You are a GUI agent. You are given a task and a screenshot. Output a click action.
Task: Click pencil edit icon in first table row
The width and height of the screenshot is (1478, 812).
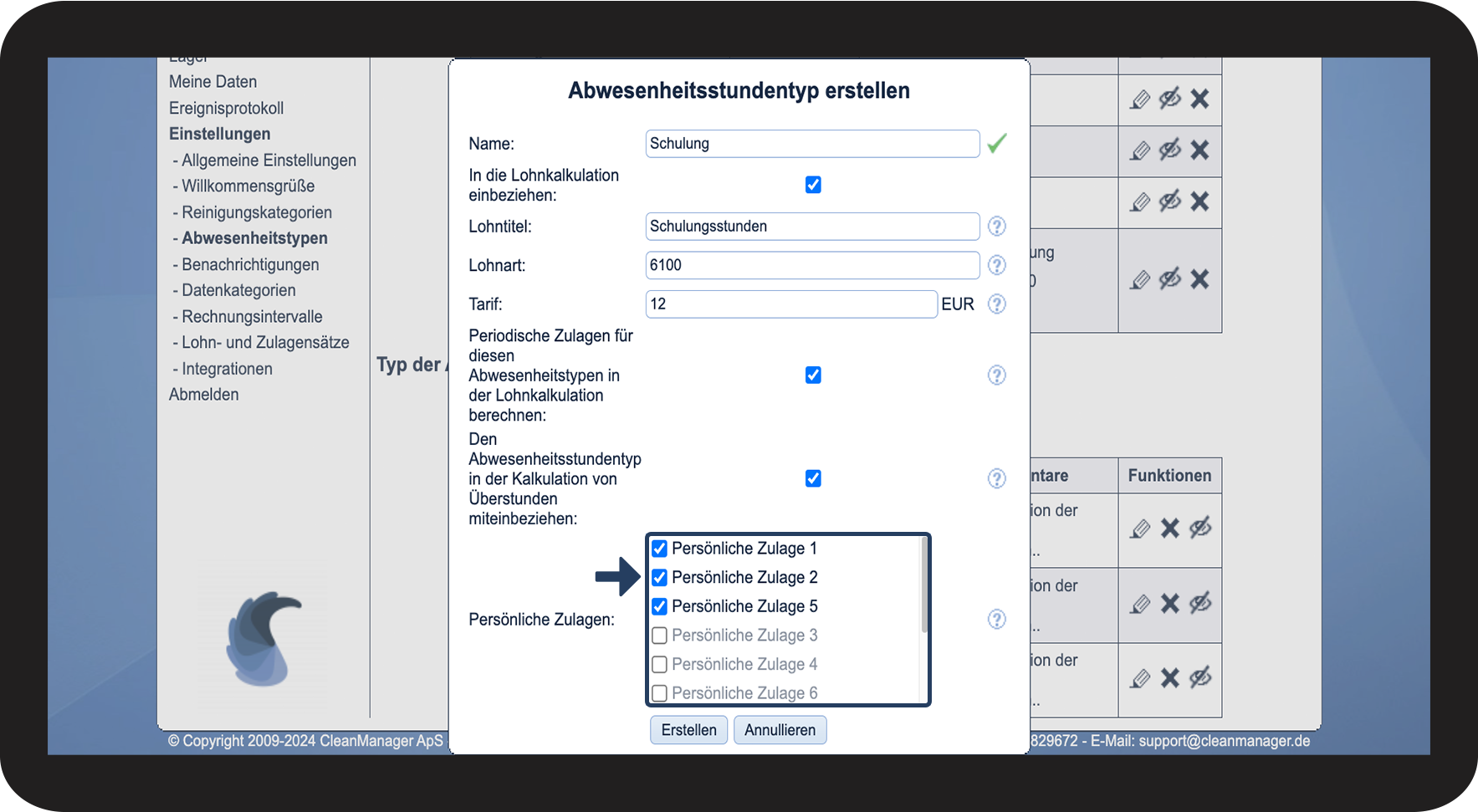1140,100
